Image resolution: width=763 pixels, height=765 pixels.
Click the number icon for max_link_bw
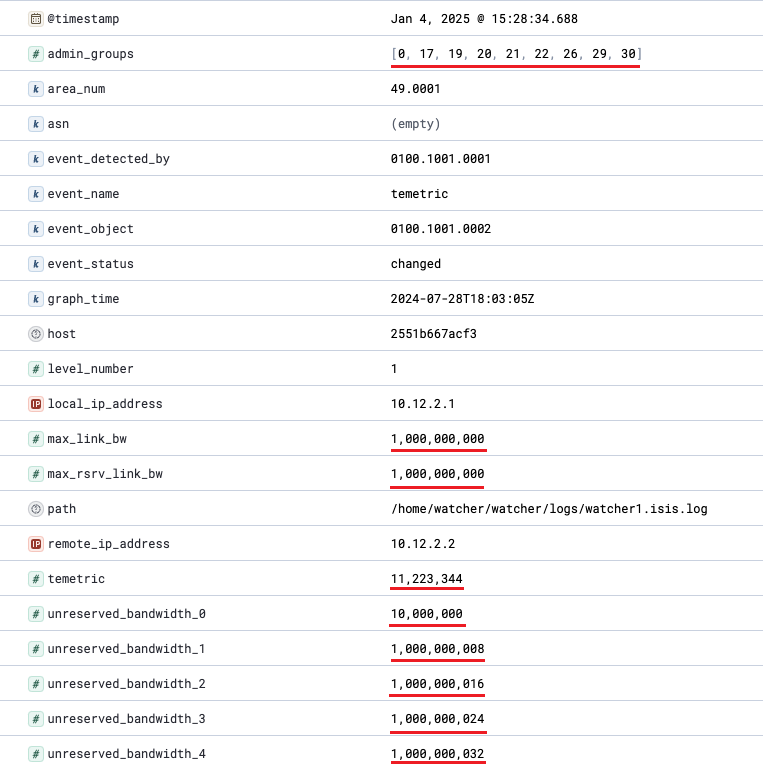tap(36, 439)
